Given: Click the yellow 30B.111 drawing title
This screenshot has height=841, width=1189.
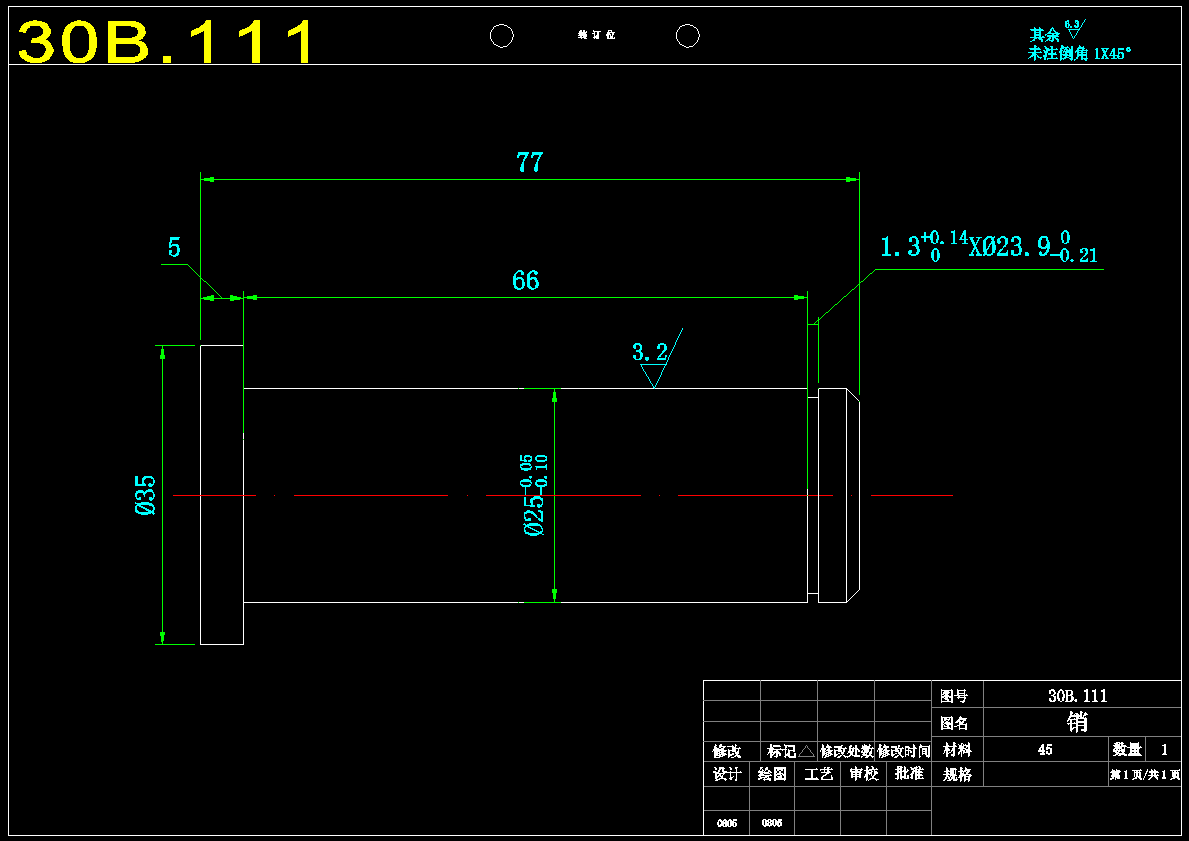Looking at the screenshot, I should point(166,42).
